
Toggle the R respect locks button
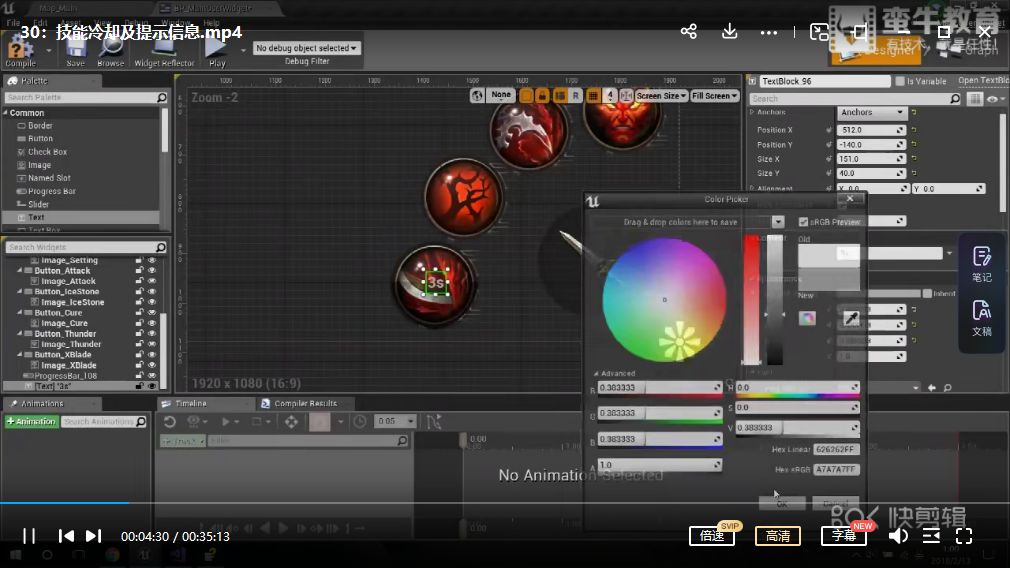click(x=575, y=95)
